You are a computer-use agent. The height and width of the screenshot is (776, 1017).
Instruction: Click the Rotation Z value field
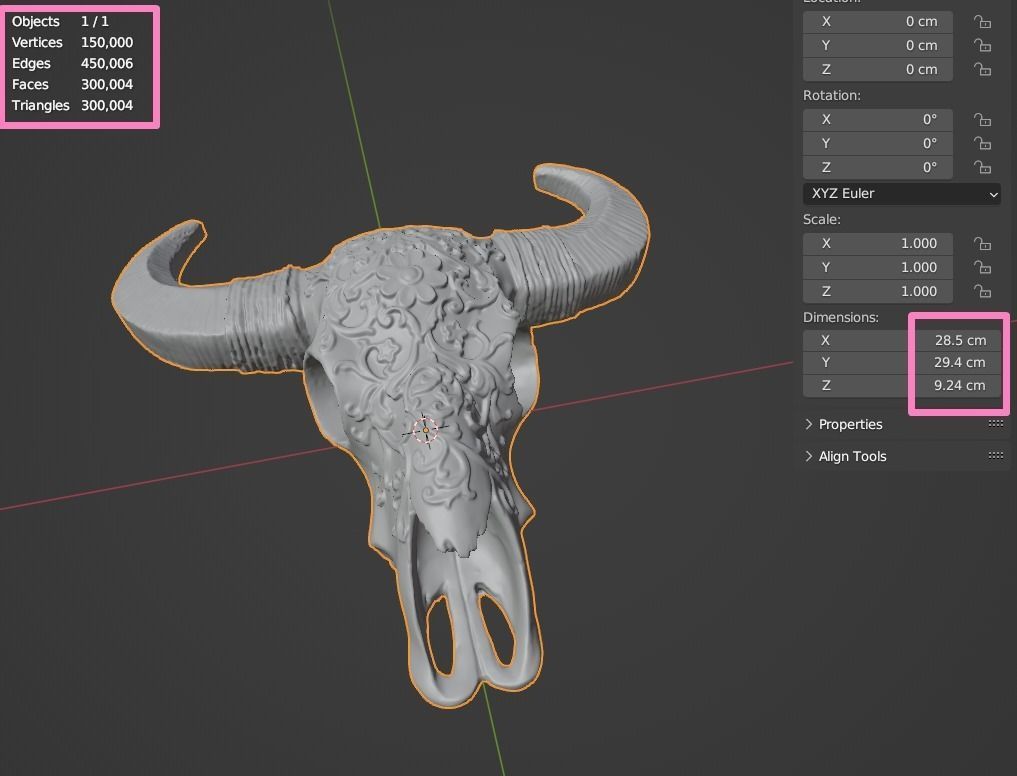pyautogui.click(x=878, y=167)
